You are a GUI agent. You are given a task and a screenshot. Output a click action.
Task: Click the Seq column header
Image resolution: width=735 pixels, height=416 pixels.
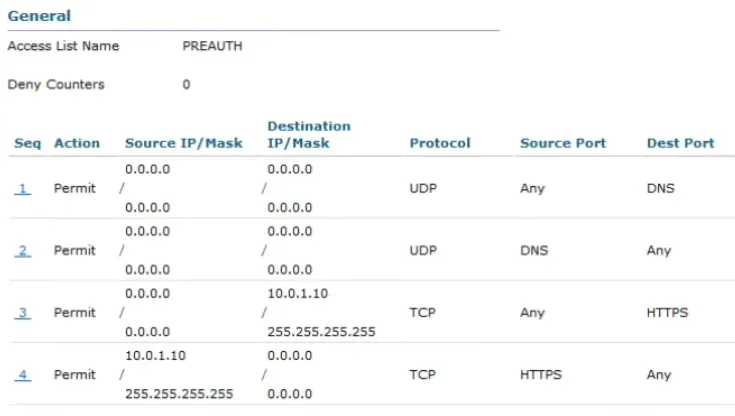27,143
